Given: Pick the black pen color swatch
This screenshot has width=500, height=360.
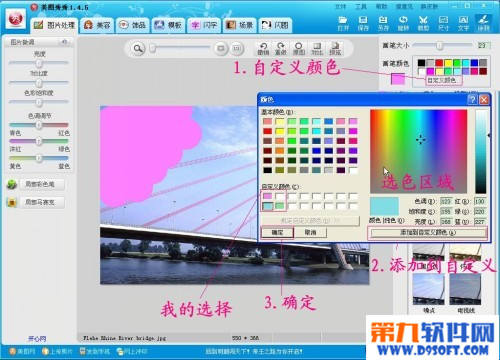Looking at the screenshot, I should tap(422, 63).
